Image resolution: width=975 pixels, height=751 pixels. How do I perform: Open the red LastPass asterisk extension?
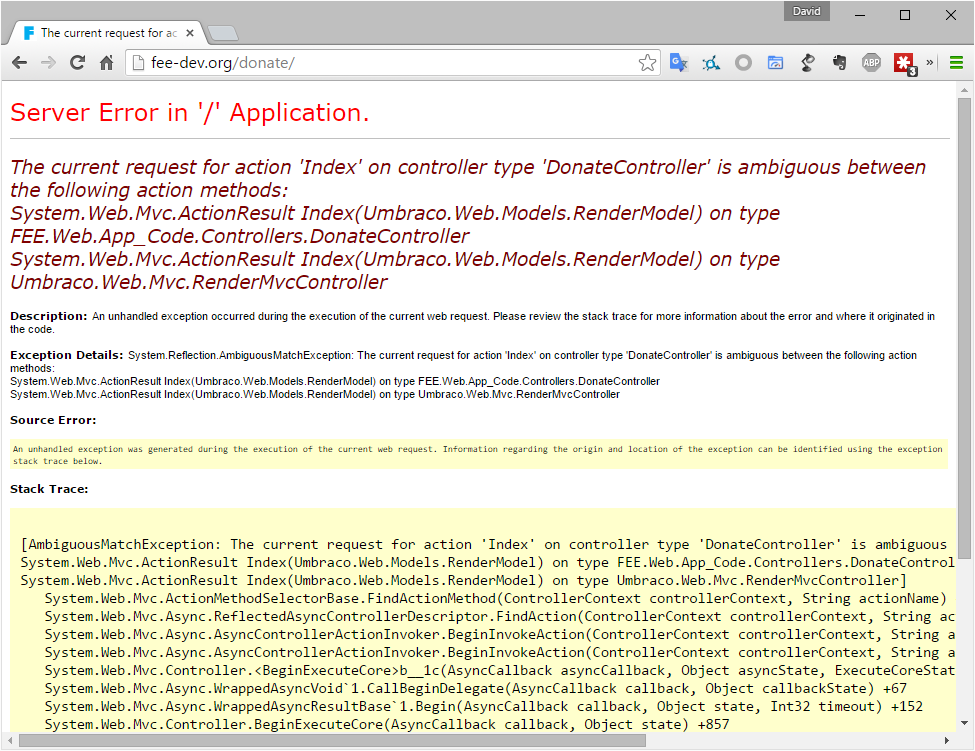click(x=904, y=63)
